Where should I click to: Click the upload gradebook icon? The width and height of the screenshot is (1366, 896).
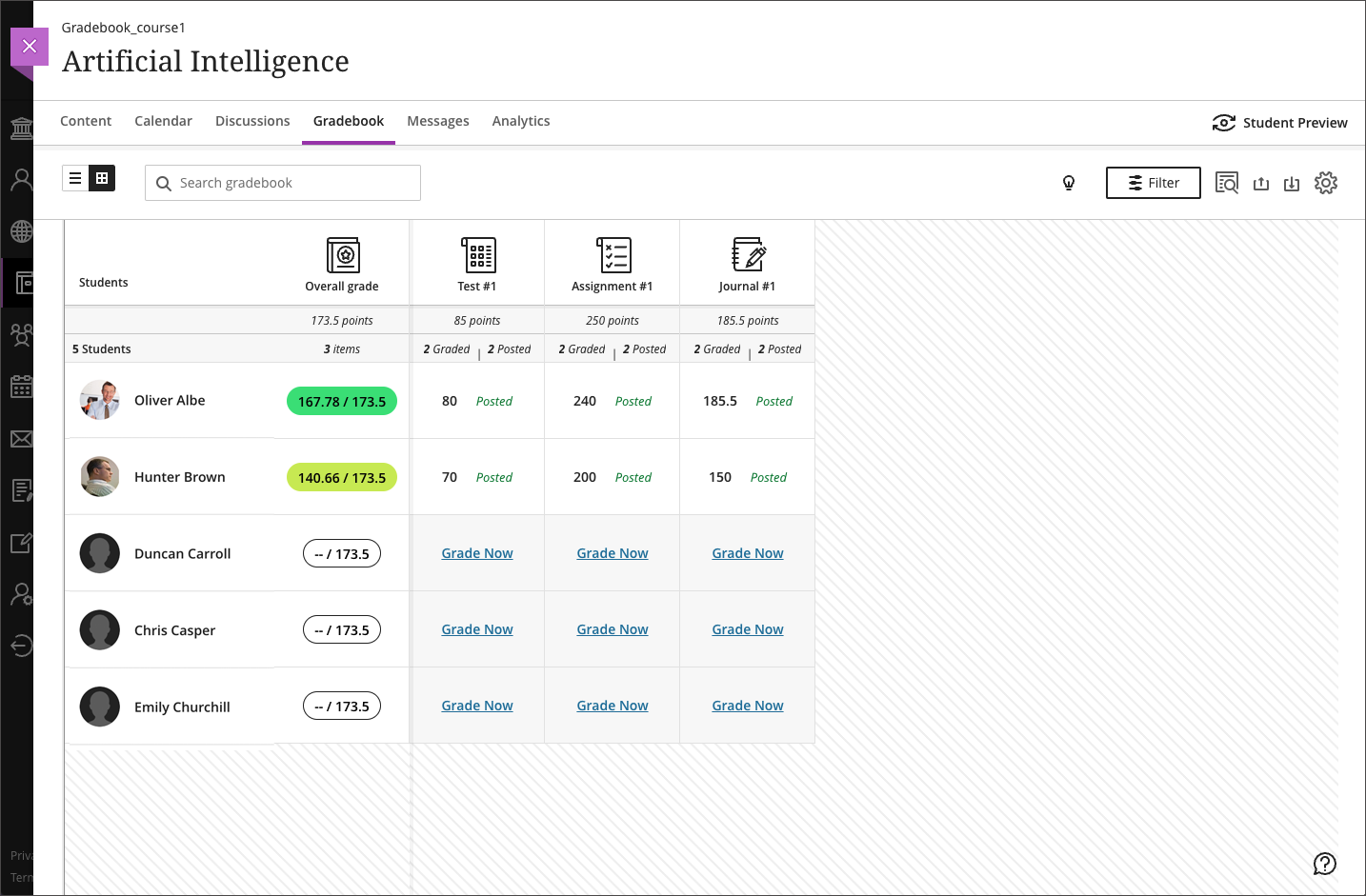tap(1260, 184)
